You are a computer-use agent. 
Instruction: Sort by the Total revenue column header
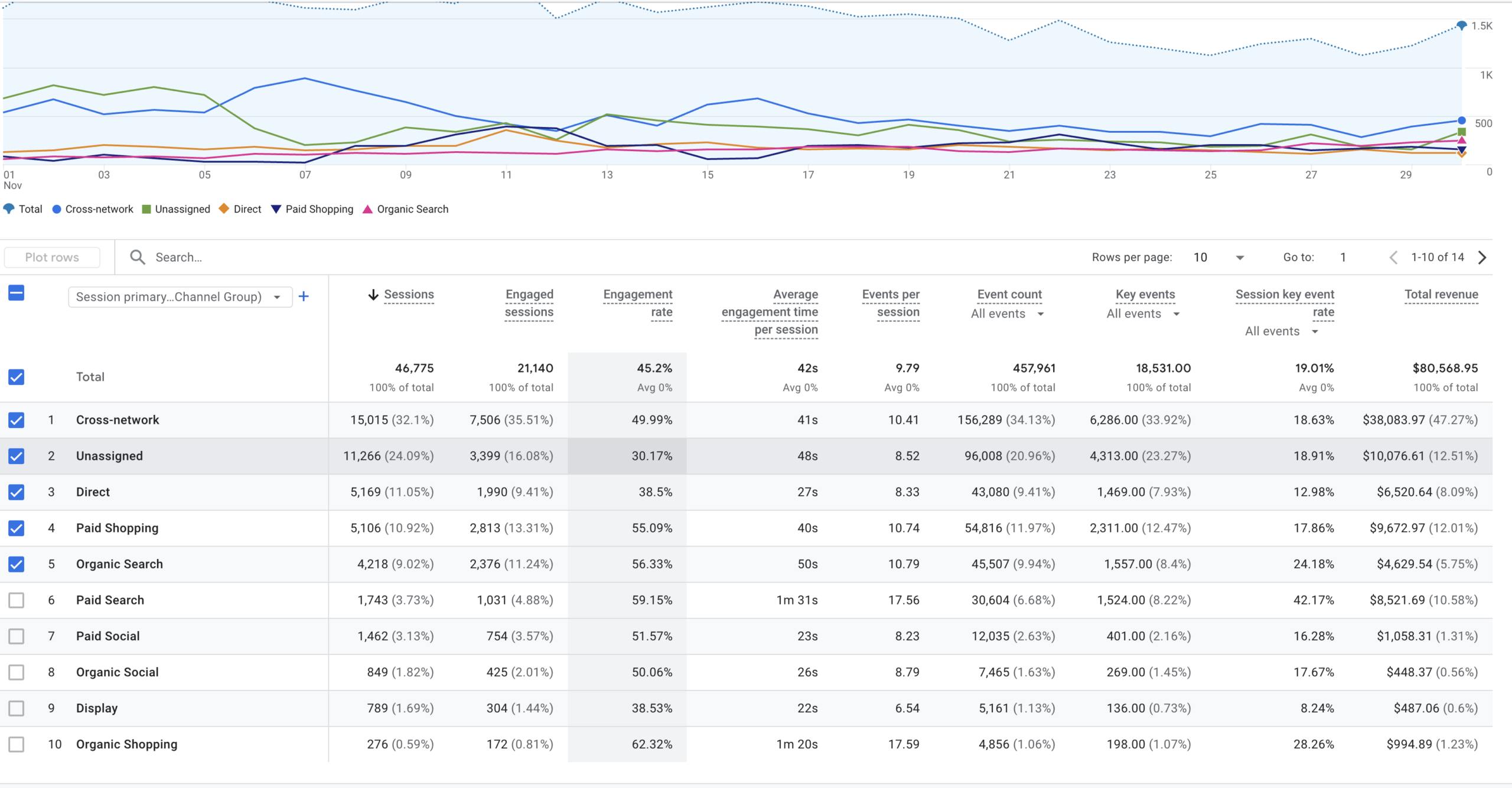click(1441, 294)
